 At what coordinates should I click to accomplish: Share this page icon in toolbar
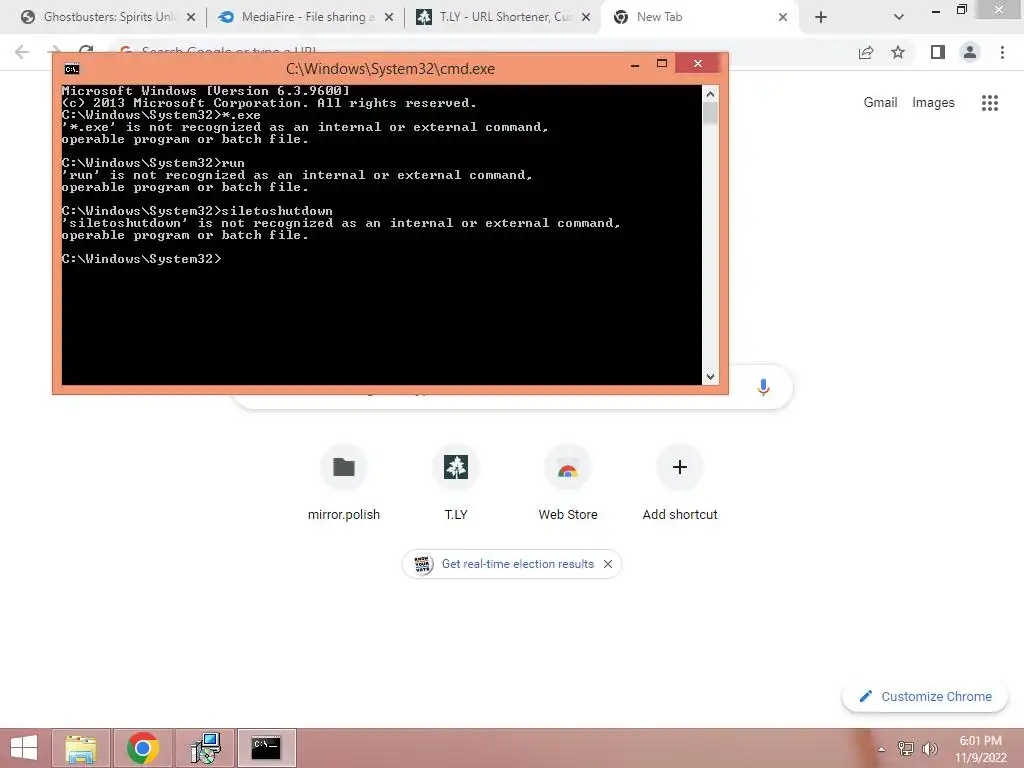[x=866, y=52]
